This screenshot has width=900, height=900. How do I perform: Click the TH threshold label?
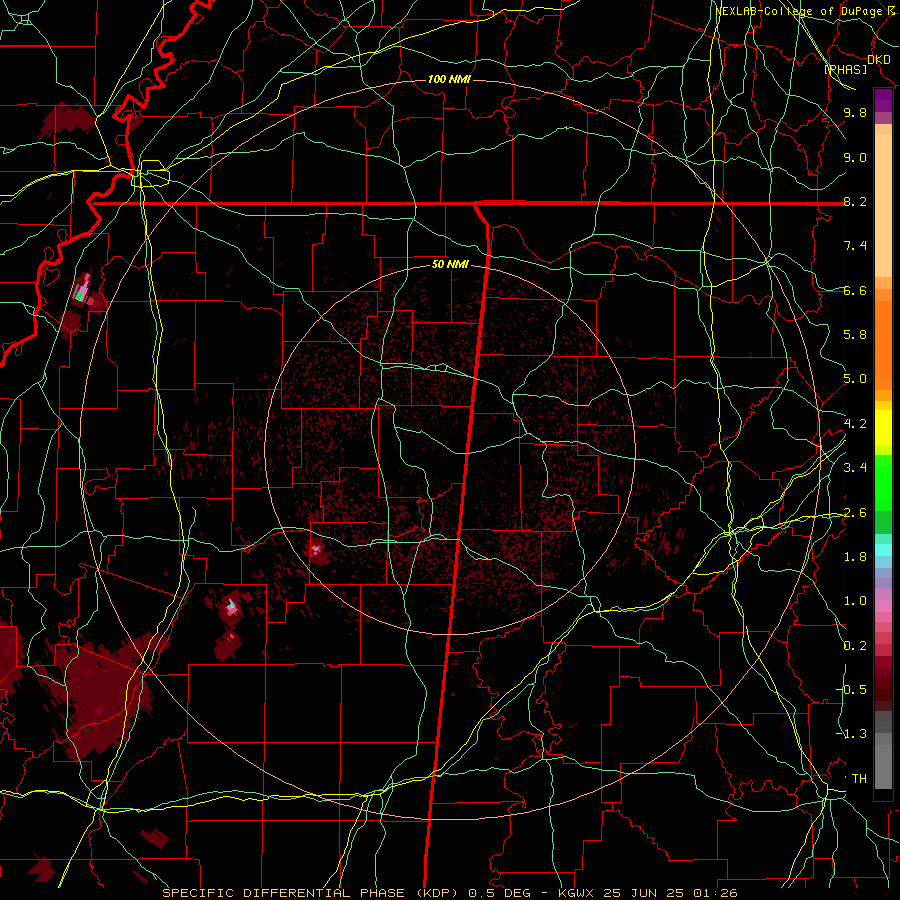[859, 779]
